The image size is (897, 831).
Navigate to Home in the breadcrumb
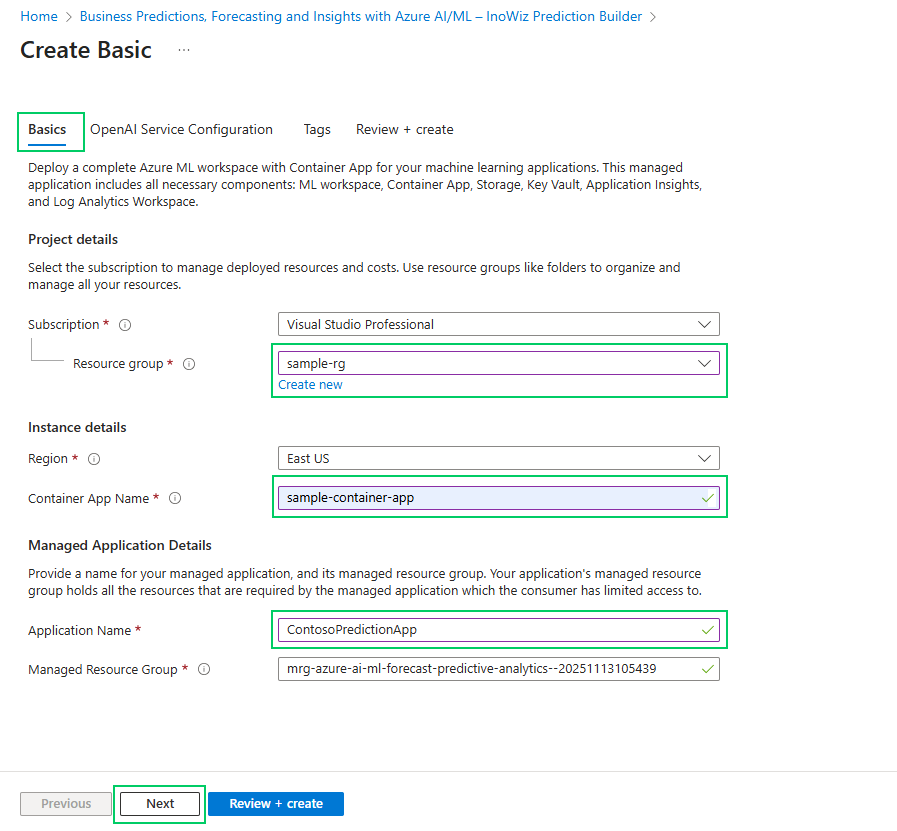[39, 17]
